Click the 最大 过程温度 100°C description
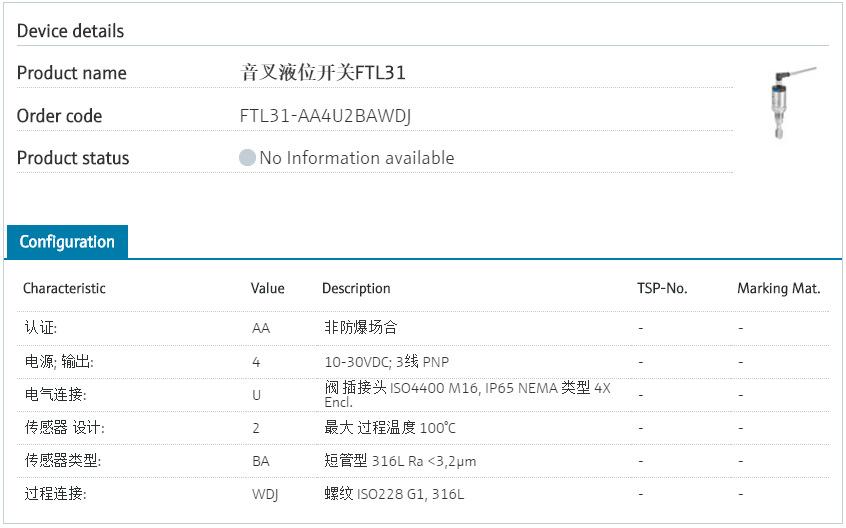This screenshot has height=528, width=846. pos(389,428)
